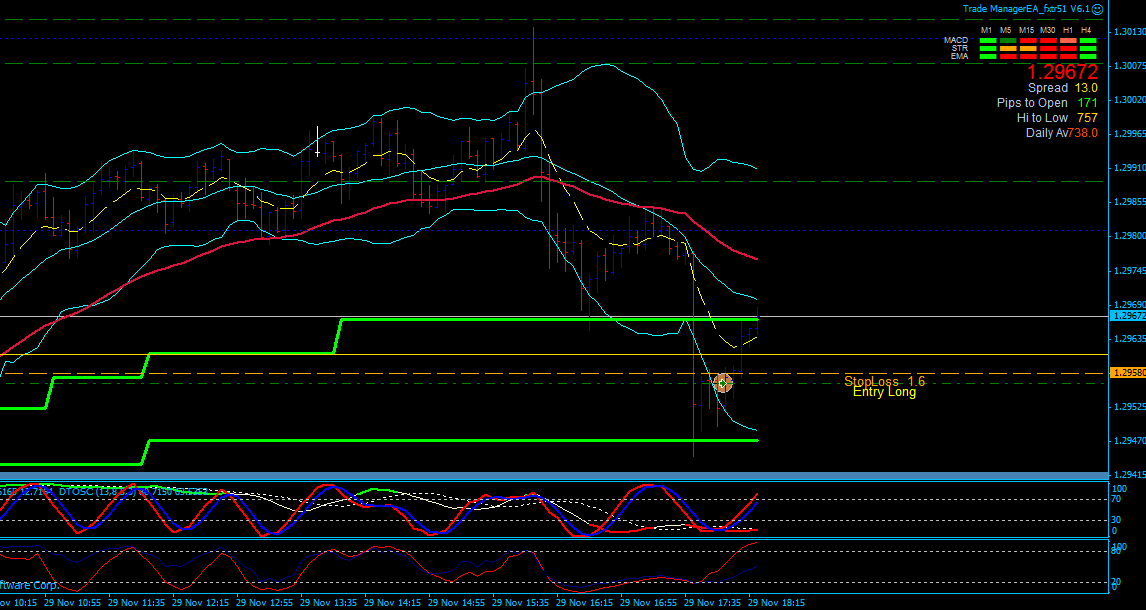Click the smiley icon beside Trade ManagerEA title
This screenshot has width=1146, height=610.
(1097, 10)
